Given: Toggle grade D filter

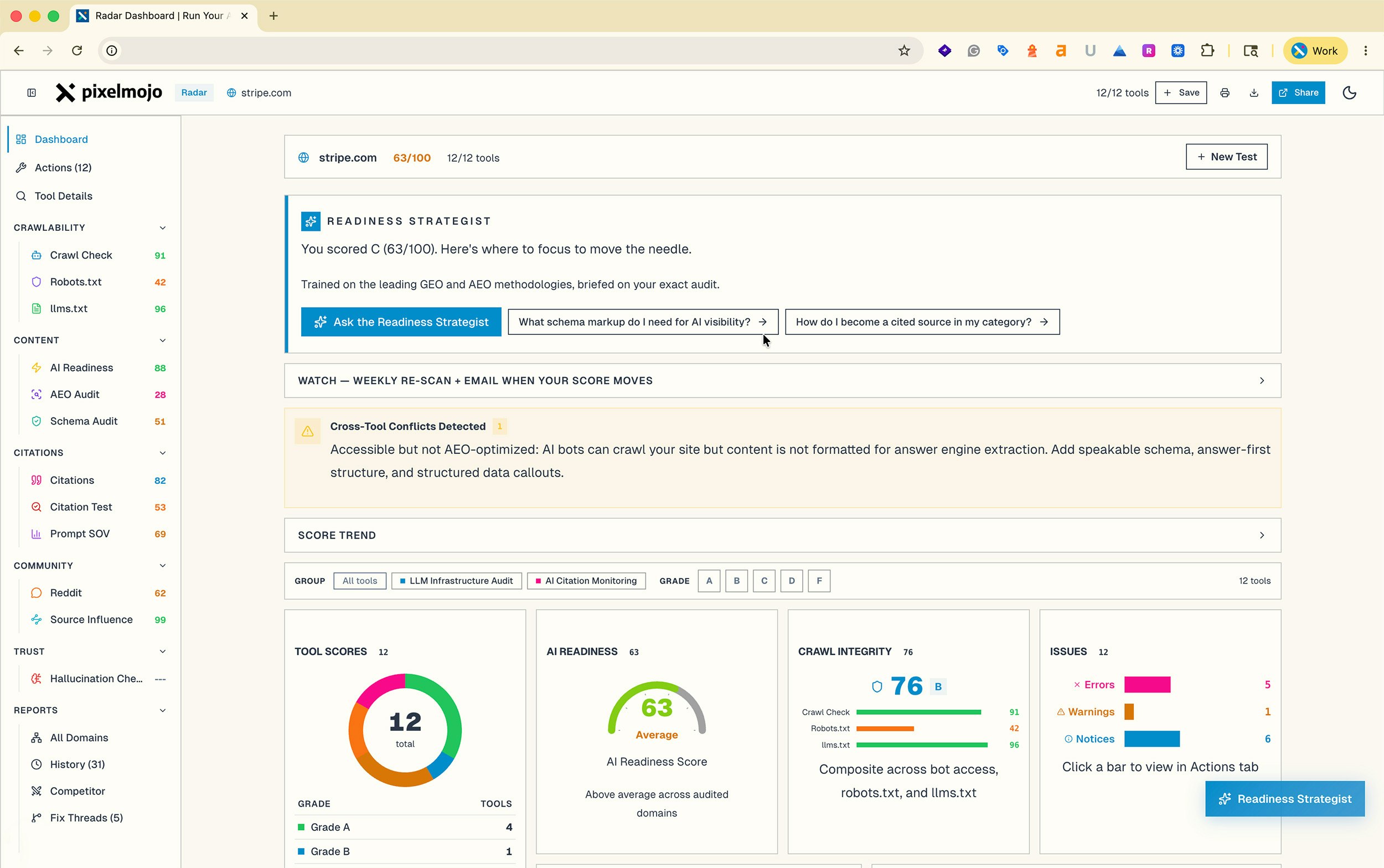Looking at the screenshot, I should click(x=792, y=581).
